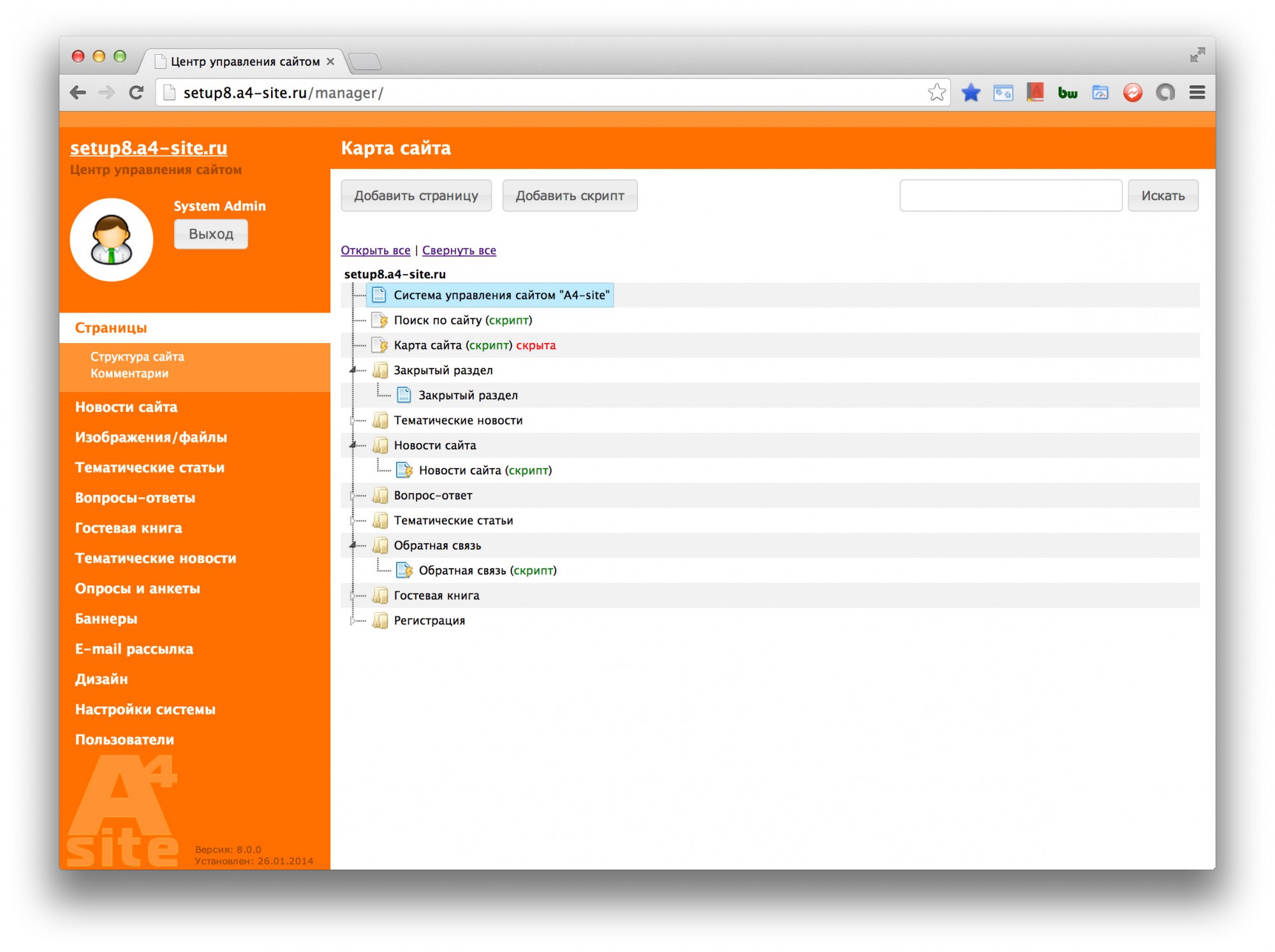The width and height of the screenshot is (1275, 952).
Task: Collapse the Обратная связь folder node
Action: (x=353, y=545)
